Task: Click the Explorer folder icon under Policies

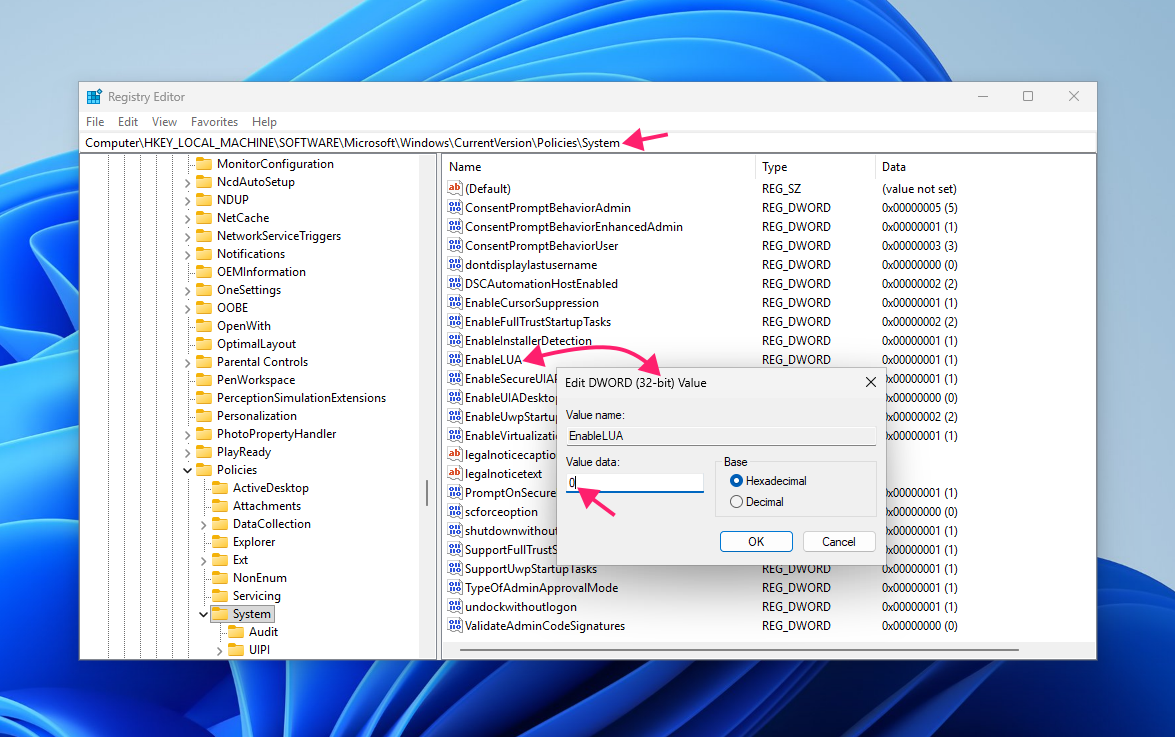Action: [220, 542]
